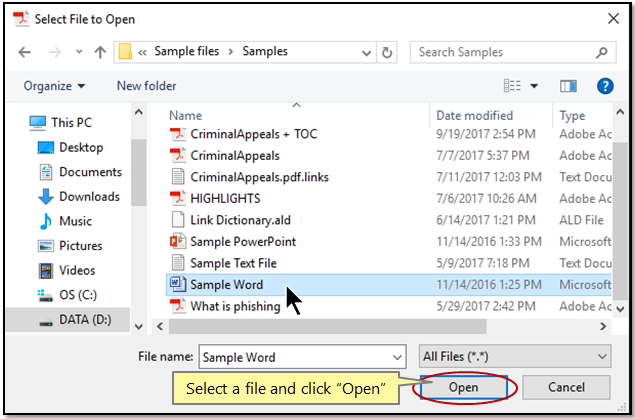The height and width of the screenshot is (419, 635).
Task: Click the Search Samples input field
Action: pos(506,52)
